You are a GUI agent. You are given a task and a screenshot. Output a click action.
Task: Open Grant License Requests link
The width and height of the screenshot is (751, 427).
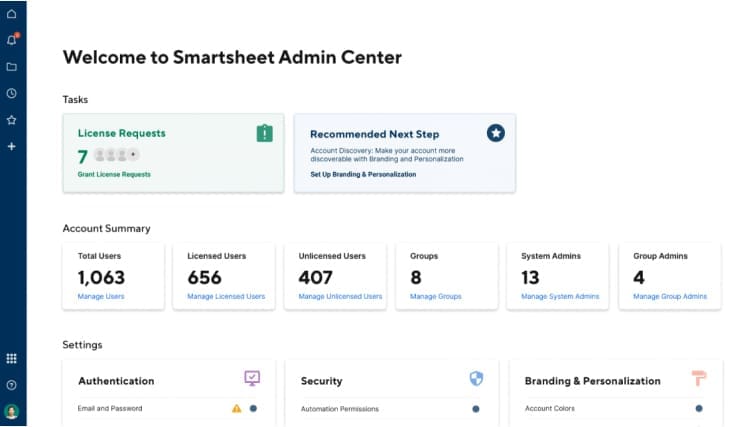click(114, 174)
